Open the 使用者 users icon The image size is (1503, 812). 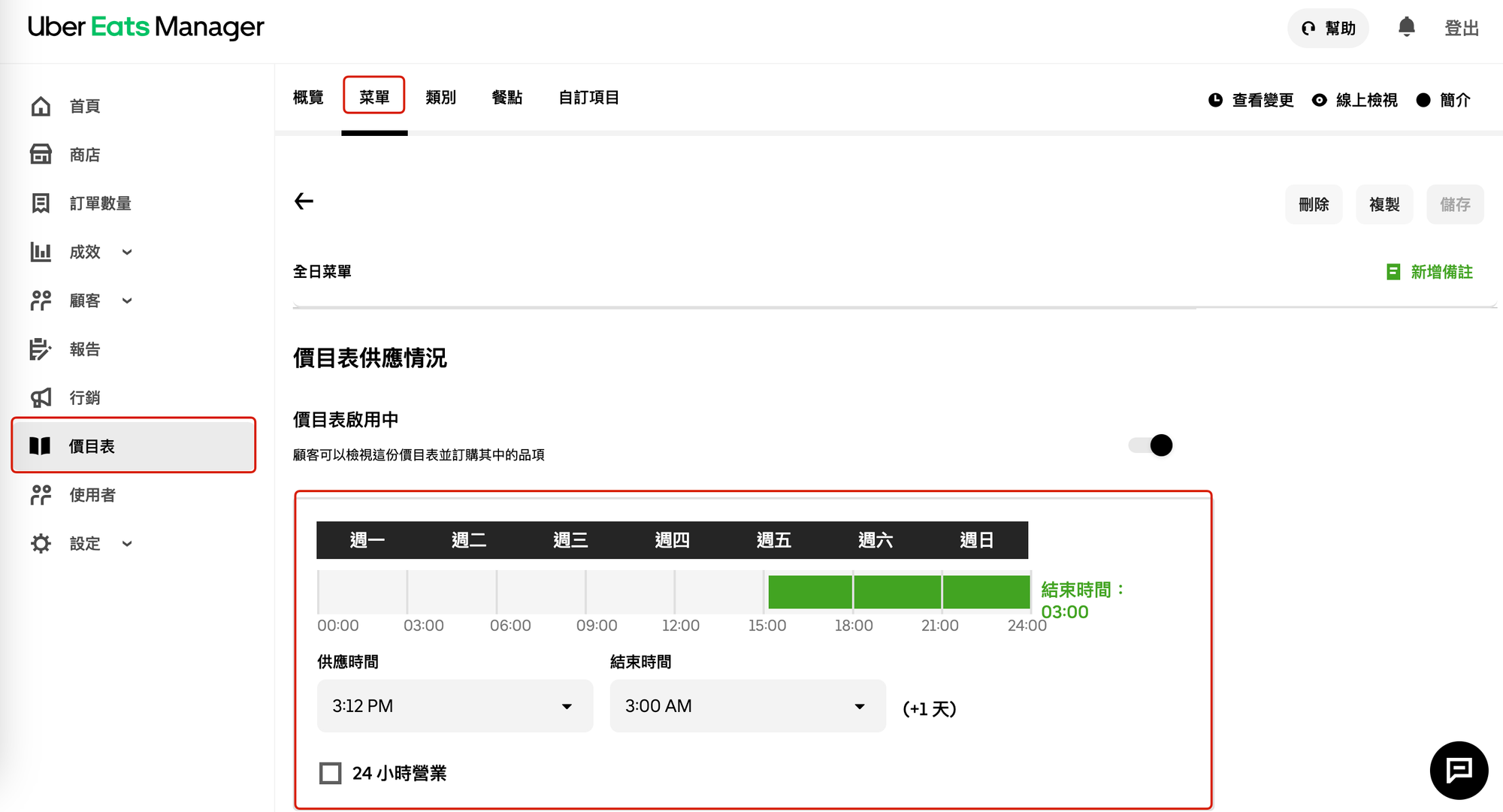coord(41,494)
